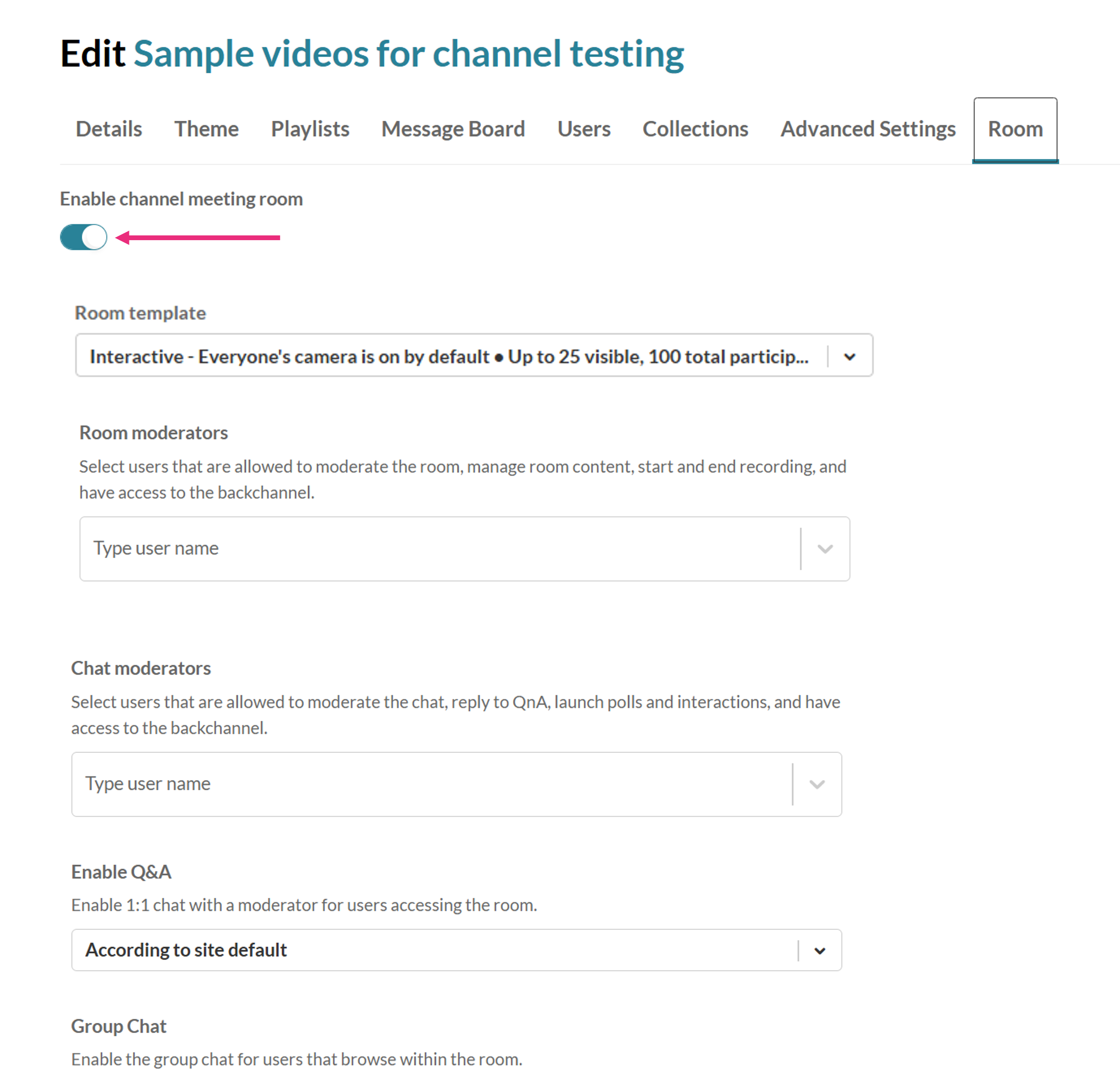Expand the Enable Q&A dropdown arrow
Viewport: 1120px width, 1071px height.
820,951
